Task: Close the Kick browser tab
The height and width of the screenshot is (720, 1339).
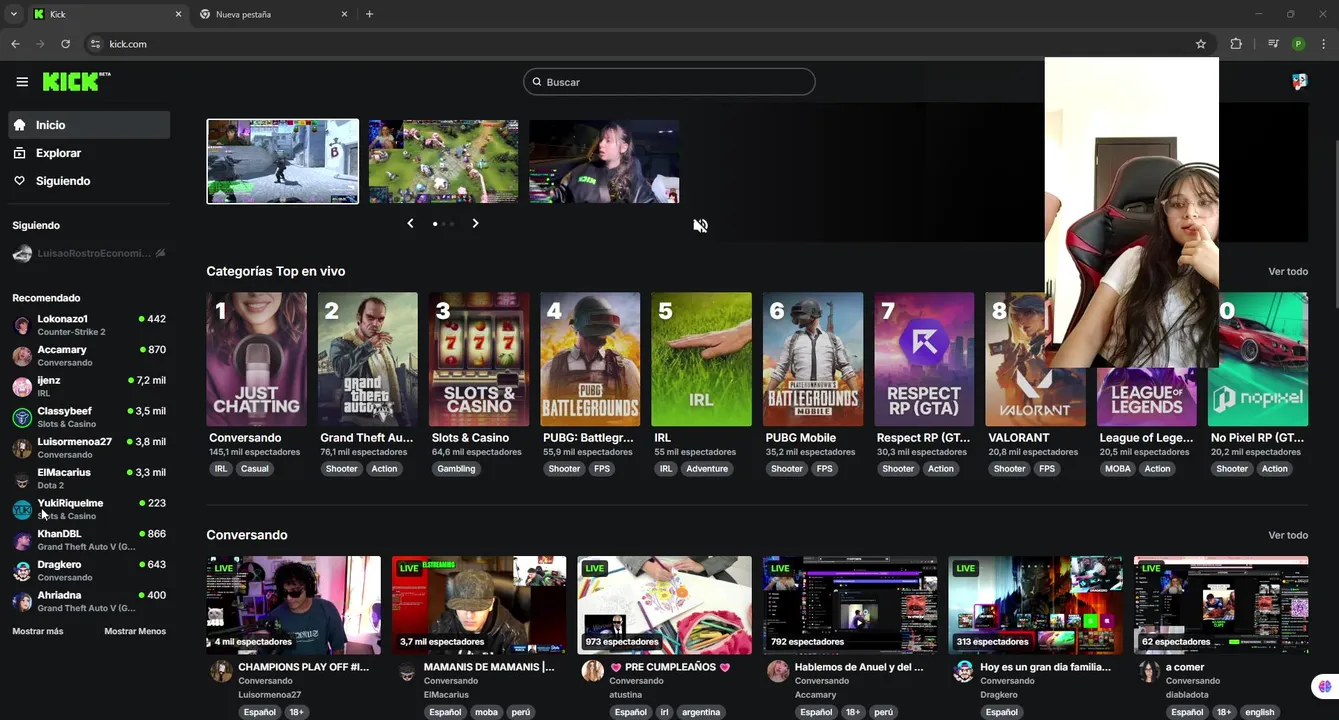Action: (179, 14)
